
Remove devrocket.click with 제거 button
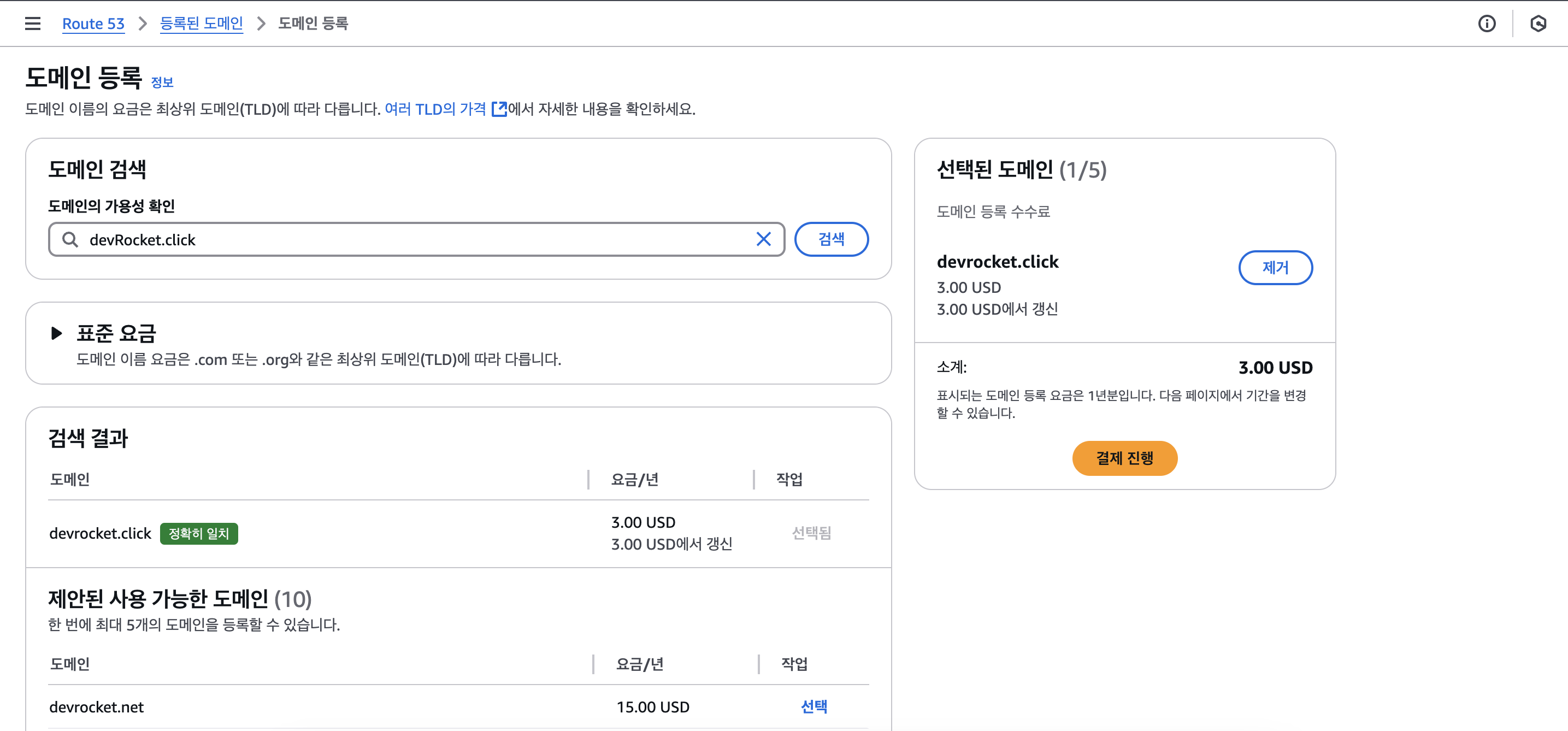click(x=1275, y=267)
